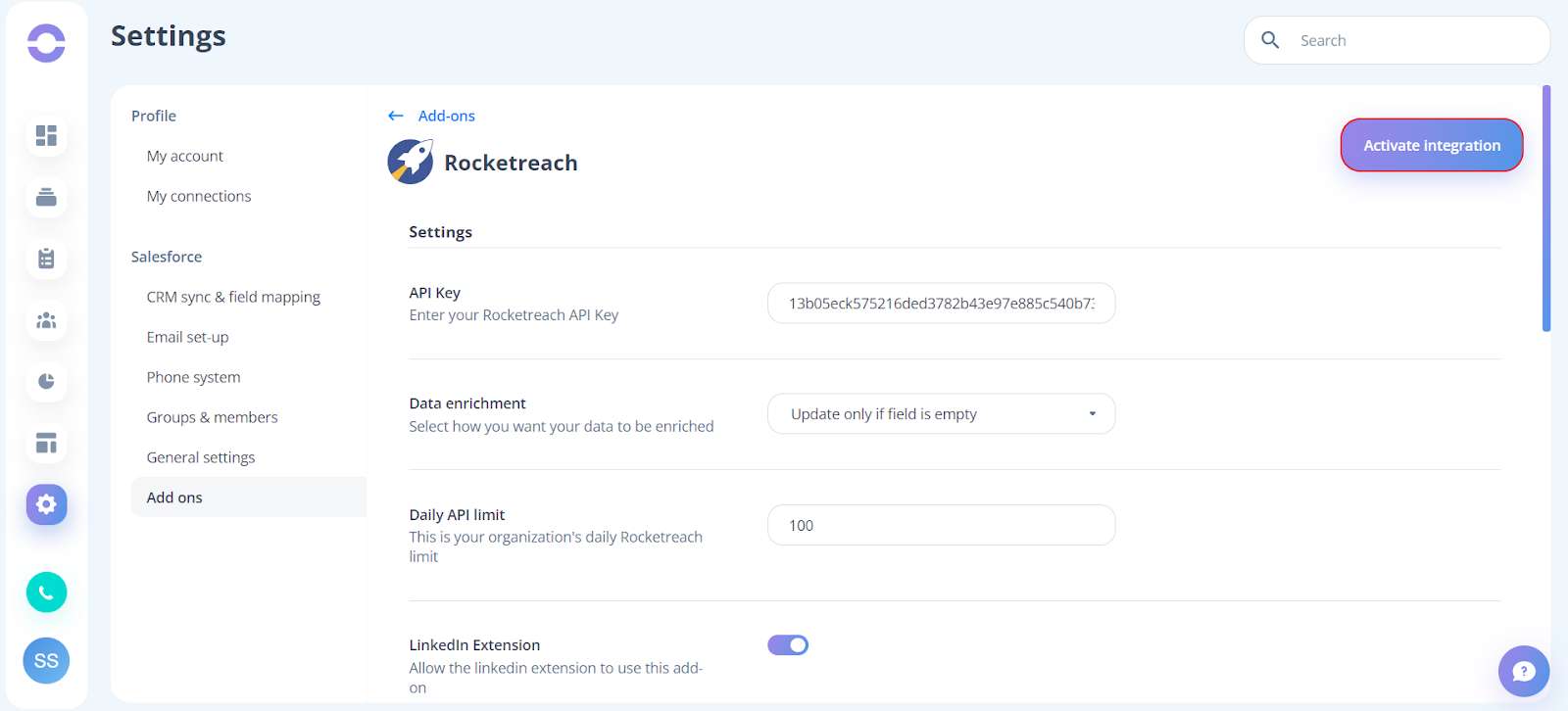Click the teal phone dialer button
This screenshot has width=1568, height=711.
(x=46, y=592)
